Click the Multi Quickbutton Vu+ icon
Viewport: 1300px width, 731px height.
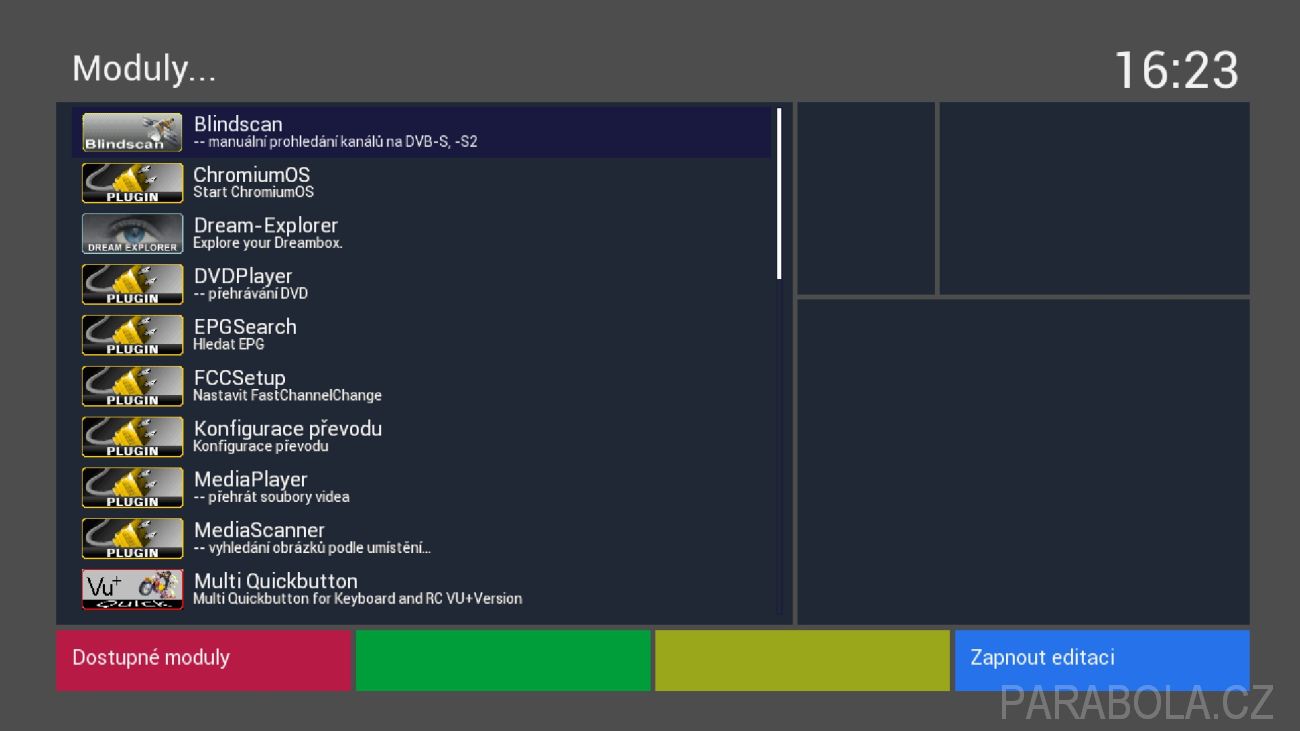click(x=132, y=589)
